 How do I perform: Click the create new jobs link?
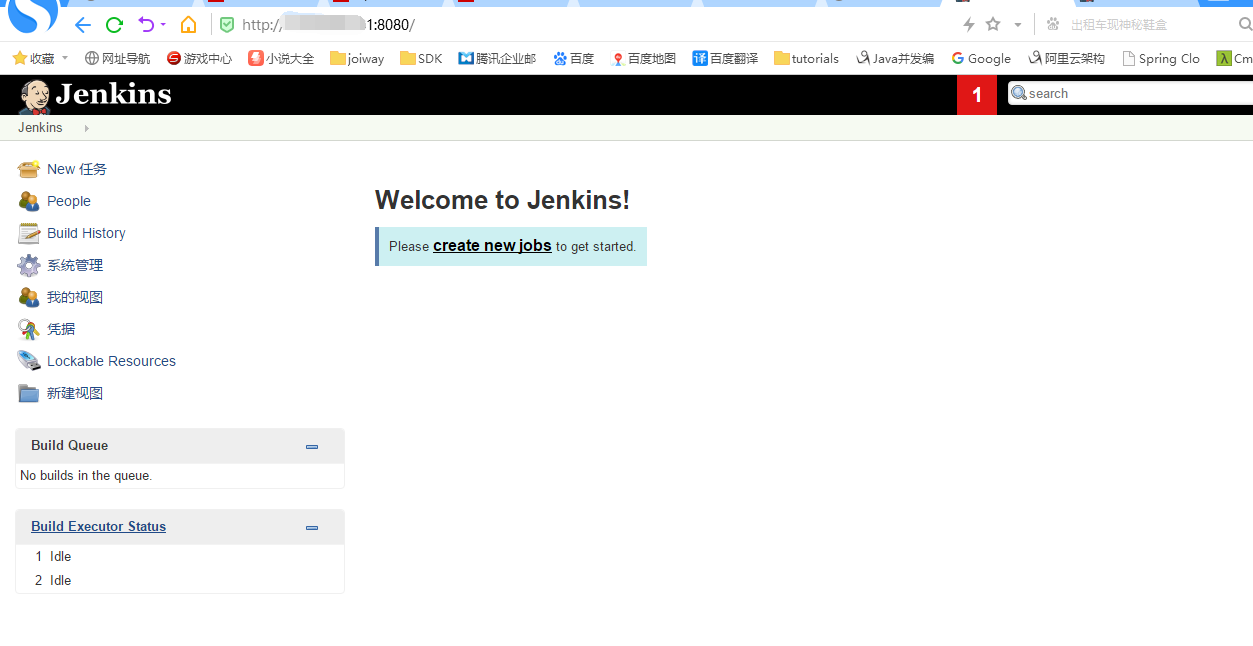tap(492, 245)
